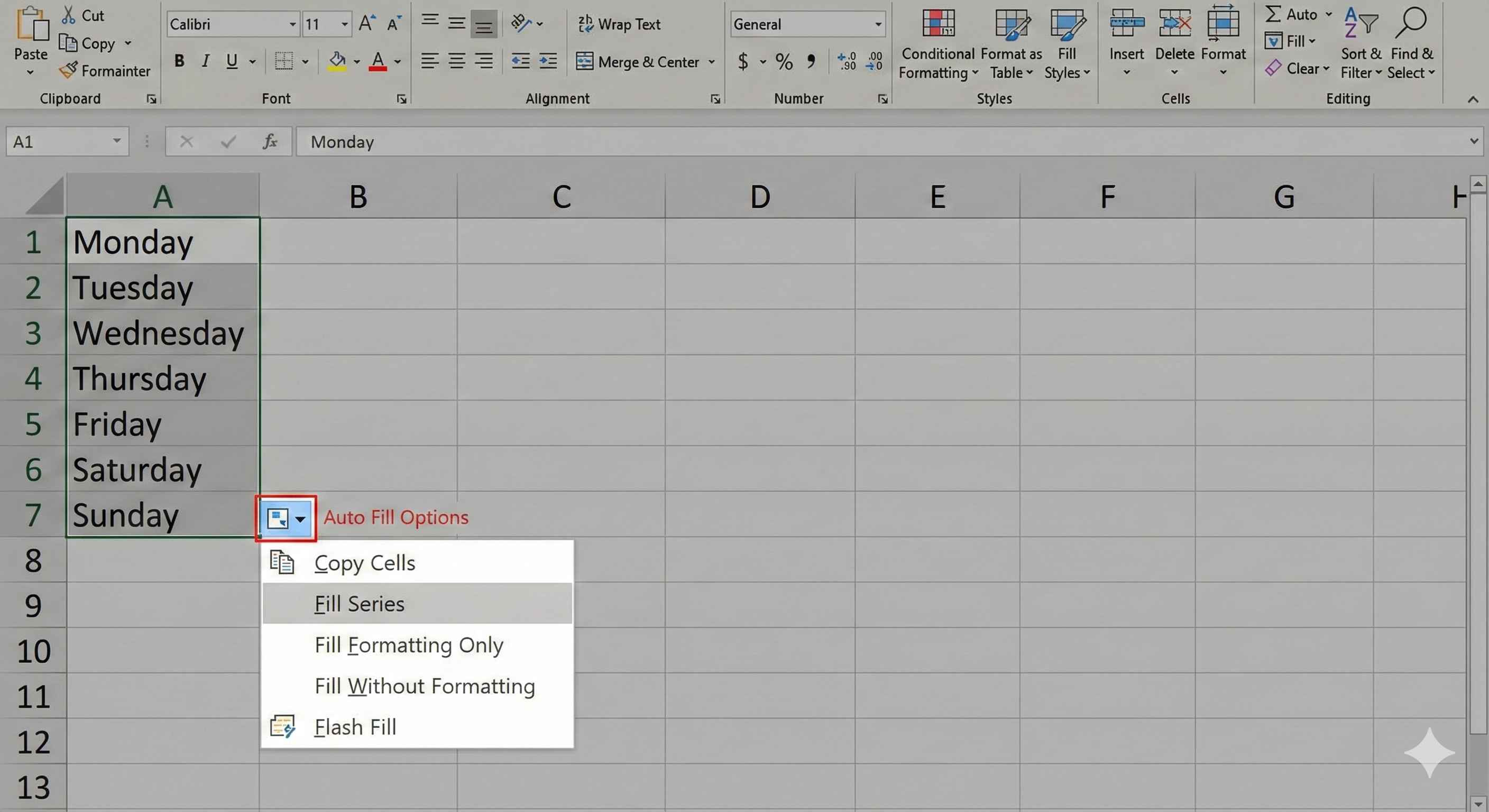Expand the font size dropdown
Screen dimensions: 1489x812
click(344, 24)
